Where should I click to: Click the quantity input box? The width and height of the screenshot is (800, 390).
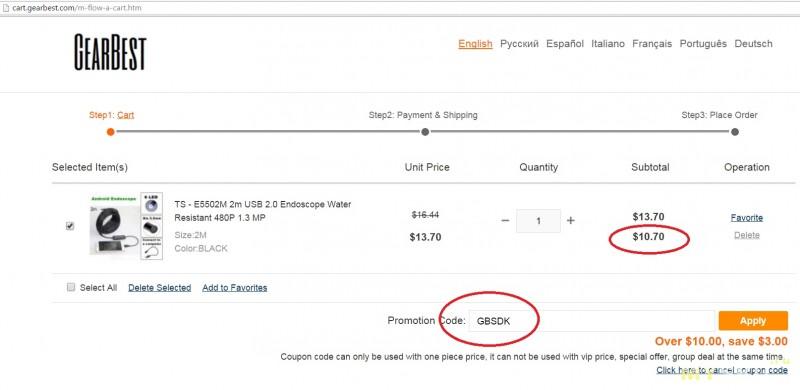point(538,221)
